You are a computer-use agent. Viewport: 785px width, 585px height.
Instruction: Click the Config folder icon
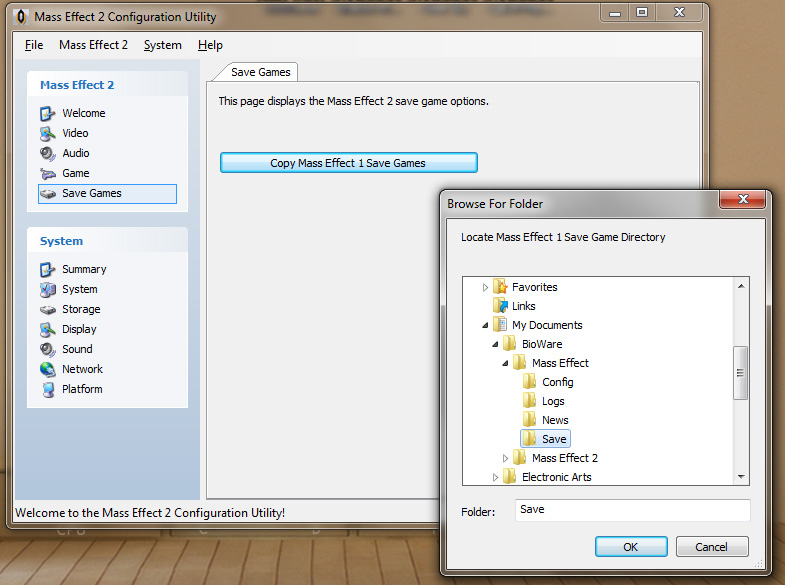coord(530,382)
